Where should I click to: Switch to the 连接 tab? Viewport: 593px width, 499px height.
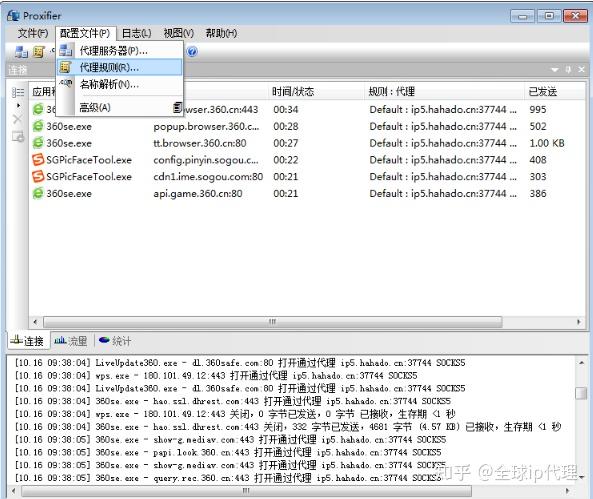pyautogui.click(x=28, y=341)
